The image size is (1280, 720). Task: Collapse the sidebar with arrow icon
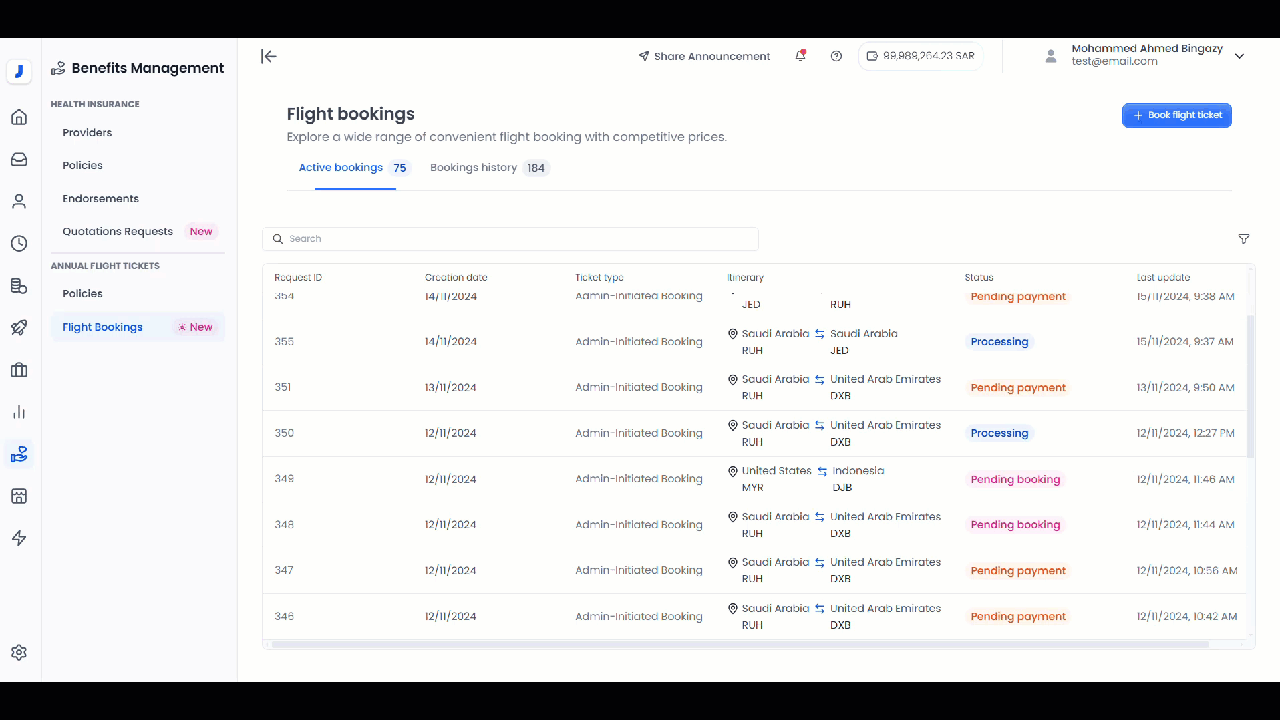click(x=268, y=57)
